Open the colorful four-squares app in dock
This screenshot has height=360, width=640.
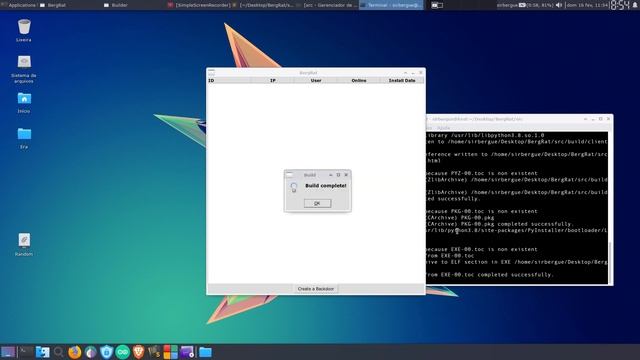[171, 352]
